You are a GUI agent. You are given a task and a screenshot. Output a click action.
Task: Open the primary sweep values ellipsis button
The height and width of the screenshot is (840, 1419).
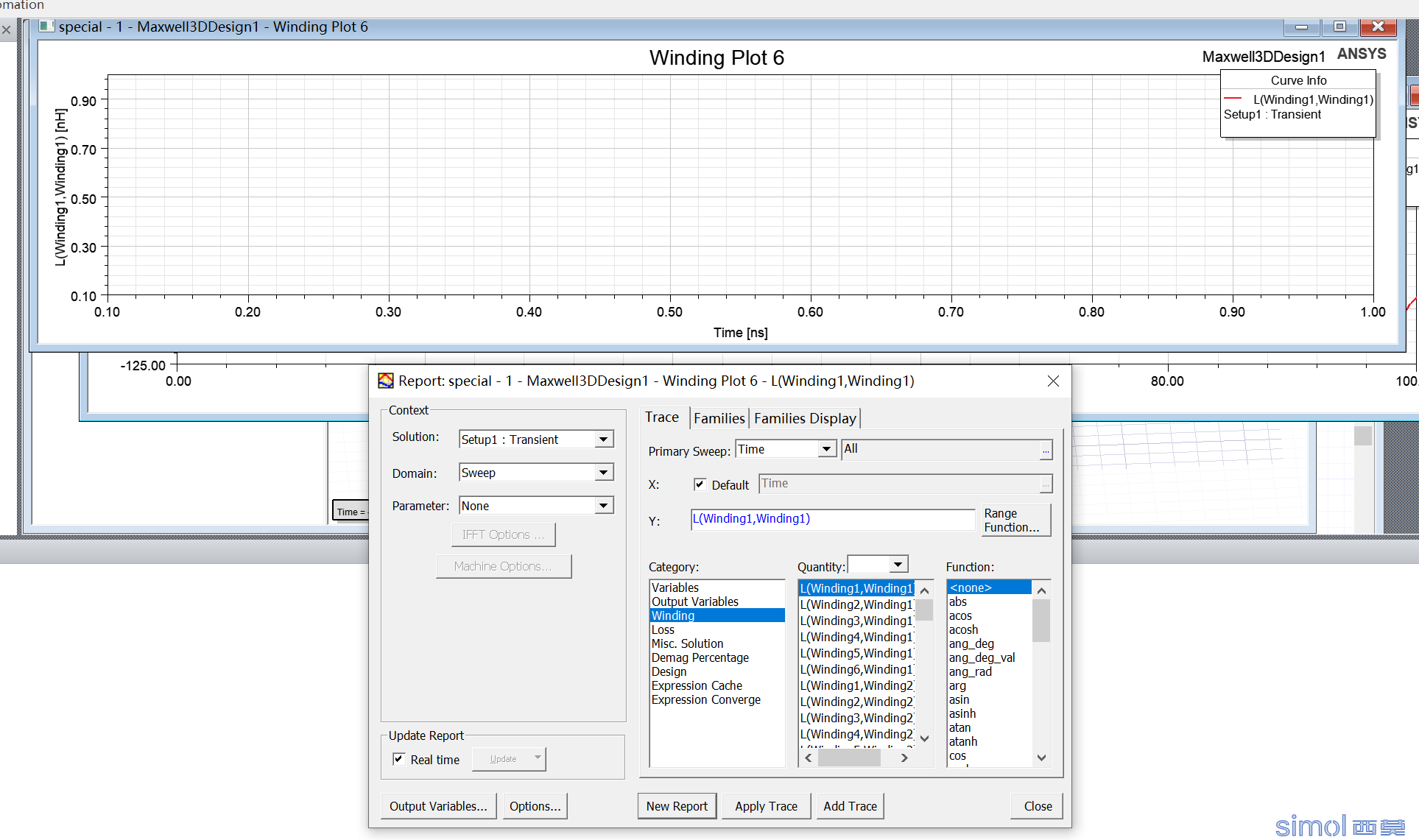point(1046,450)
